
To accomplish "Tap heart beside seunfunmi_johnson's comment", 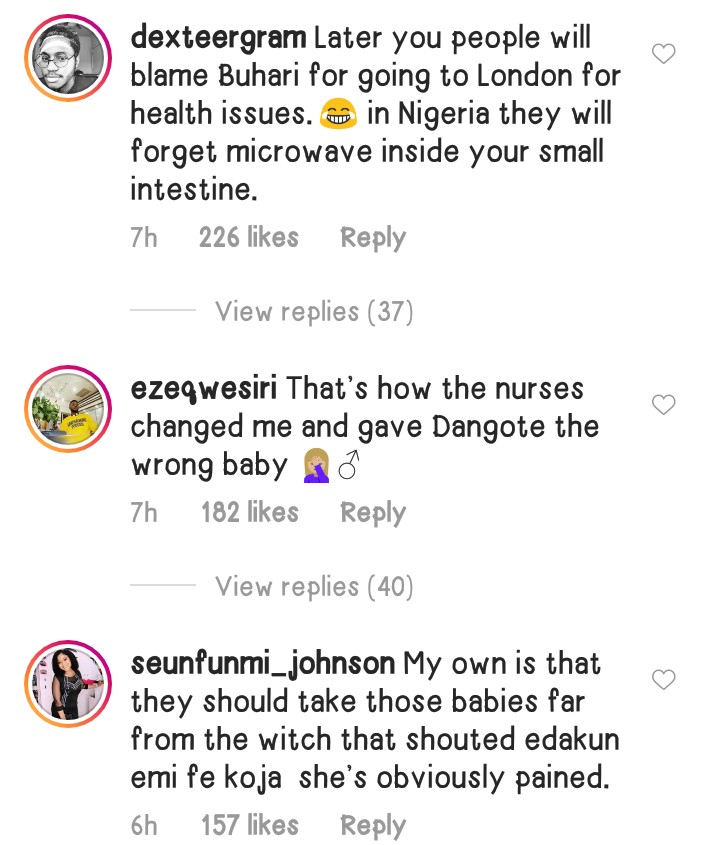I will tap(664, 680).
